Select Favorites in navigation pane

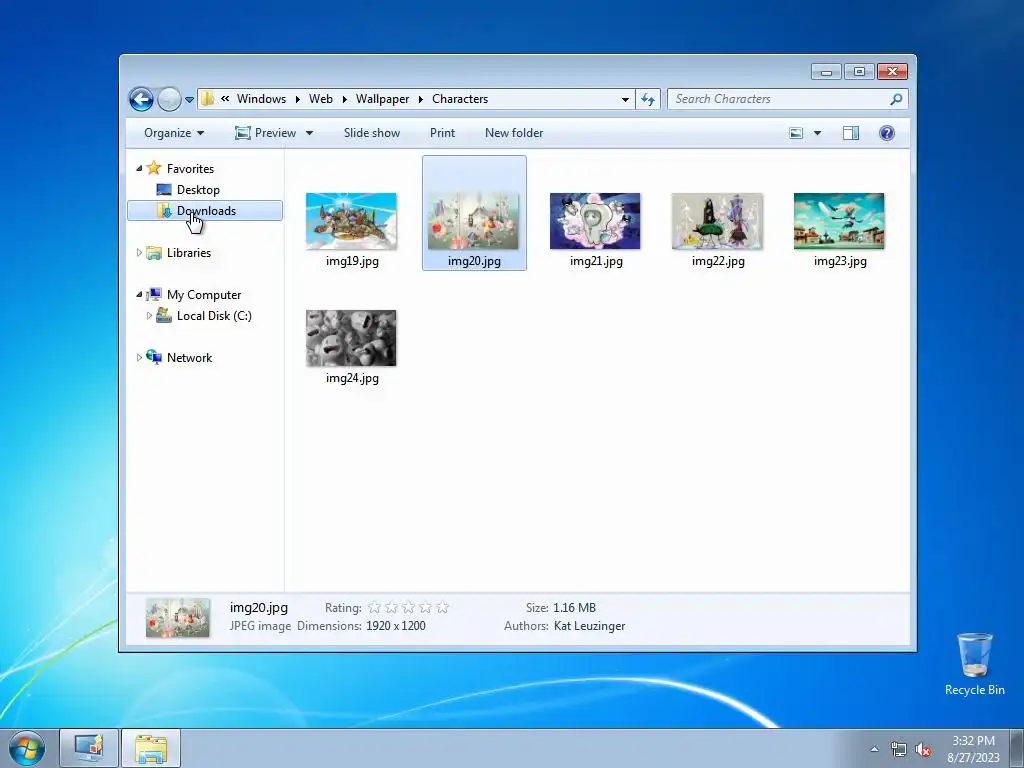[x=190, y=168]
